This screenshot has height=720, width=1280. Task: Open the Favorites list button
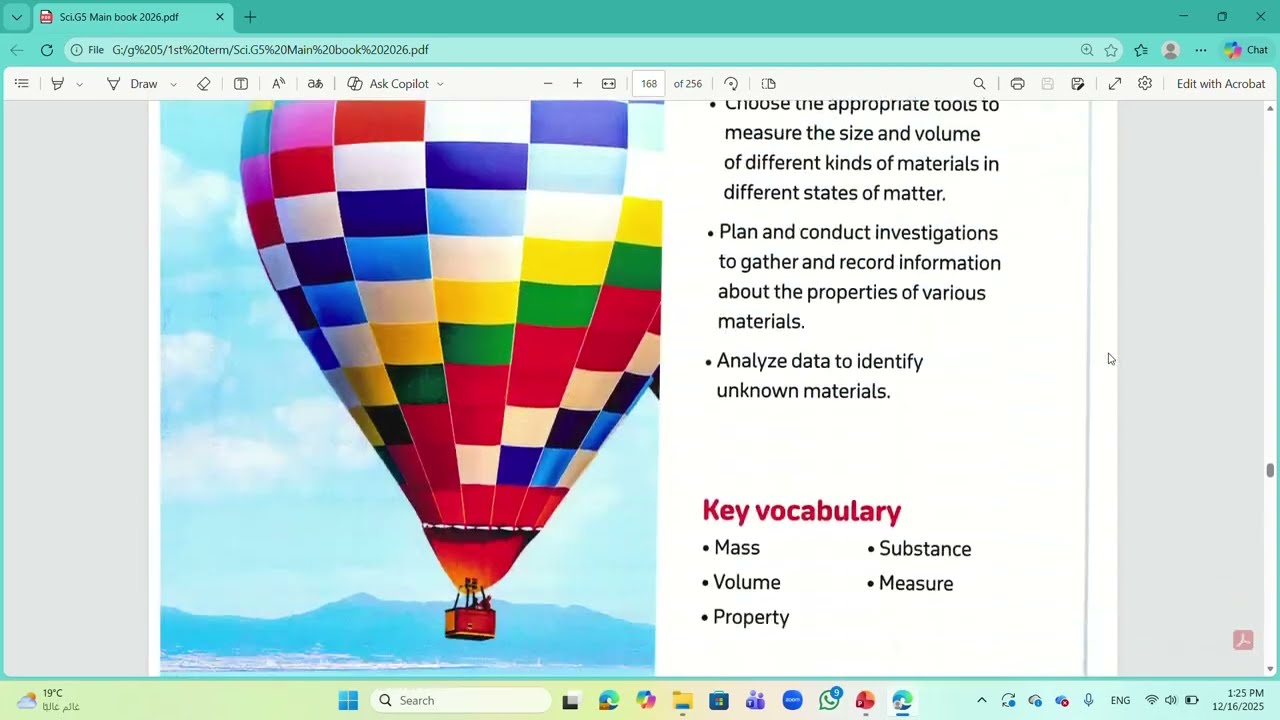pos(1141,50)
